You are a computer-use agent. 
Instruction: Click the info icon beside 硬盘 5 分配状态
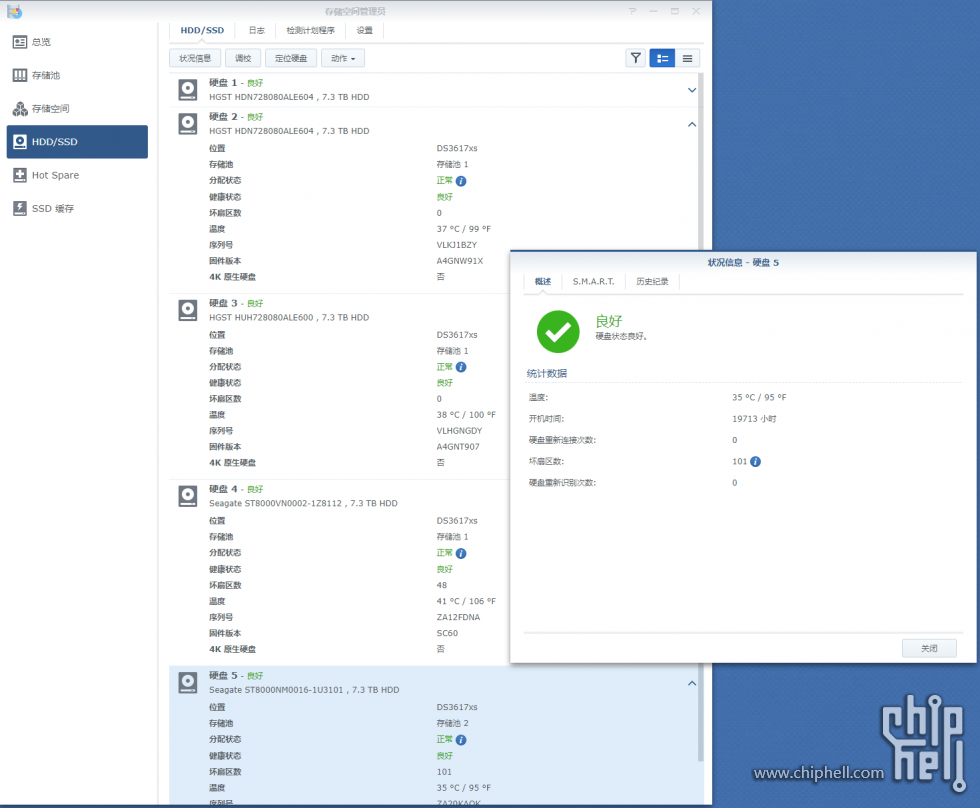pos(461,740)
